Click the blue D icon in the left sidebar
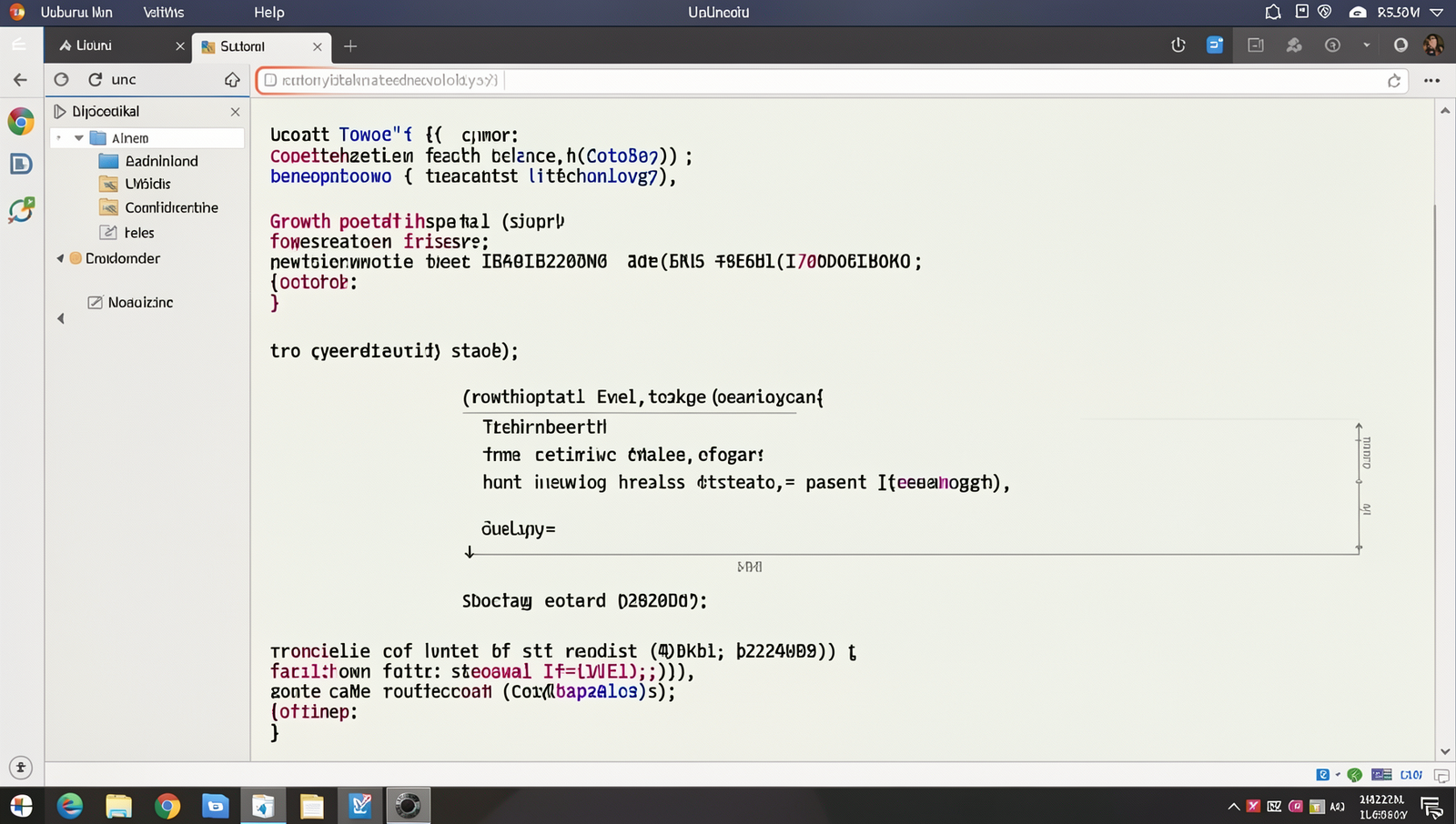 (21, 164)
